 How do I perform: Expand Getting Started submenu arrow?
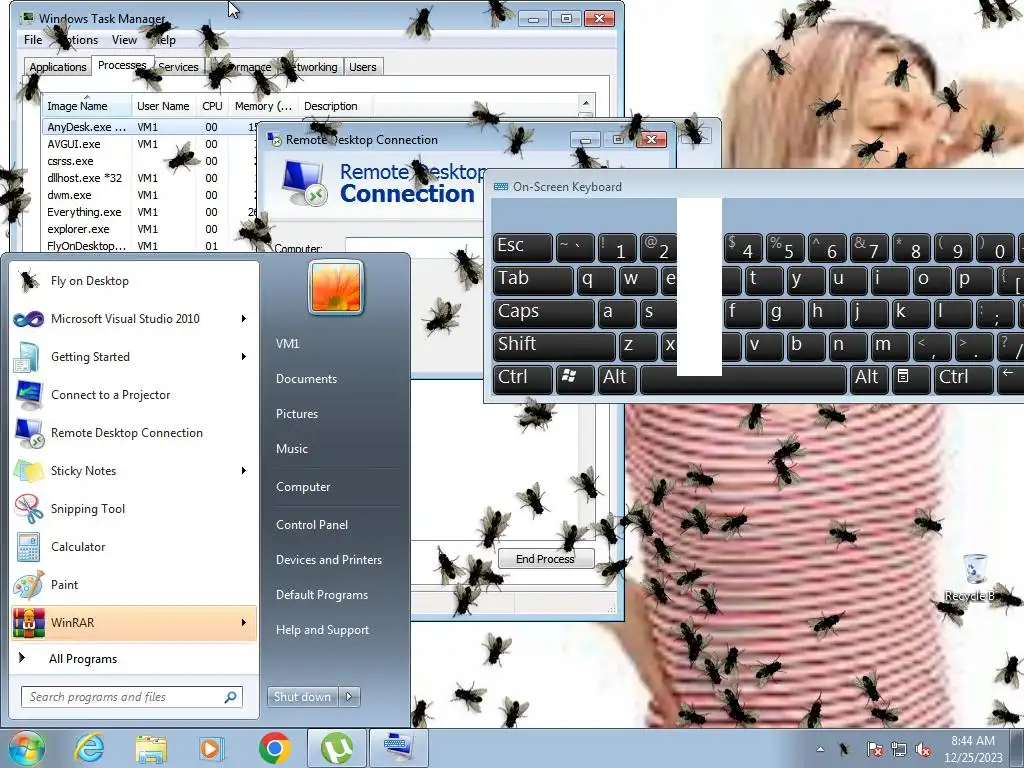coord(244,357)
